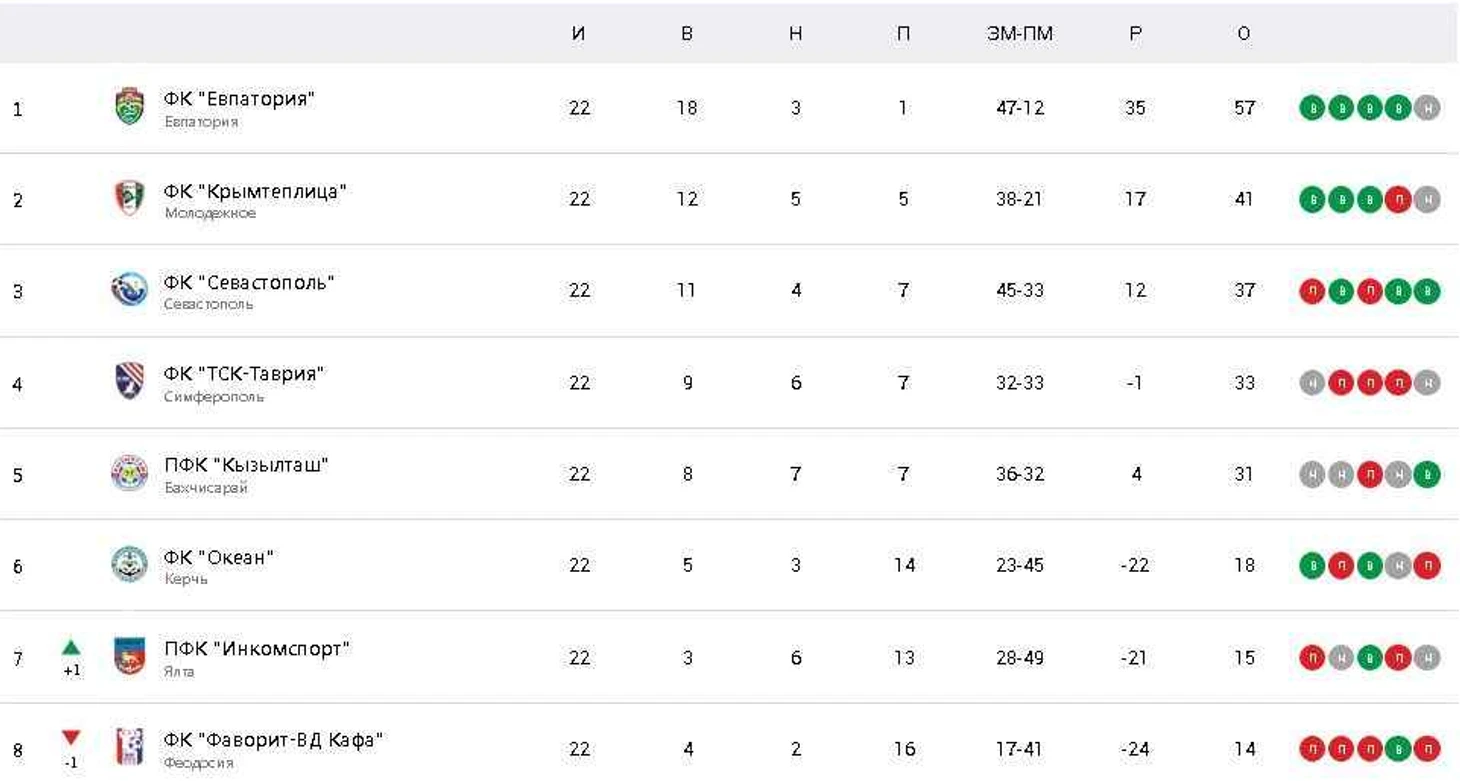
Task: Click the grey draw circle in Евпатория's form
Action: pos(1427,108)
